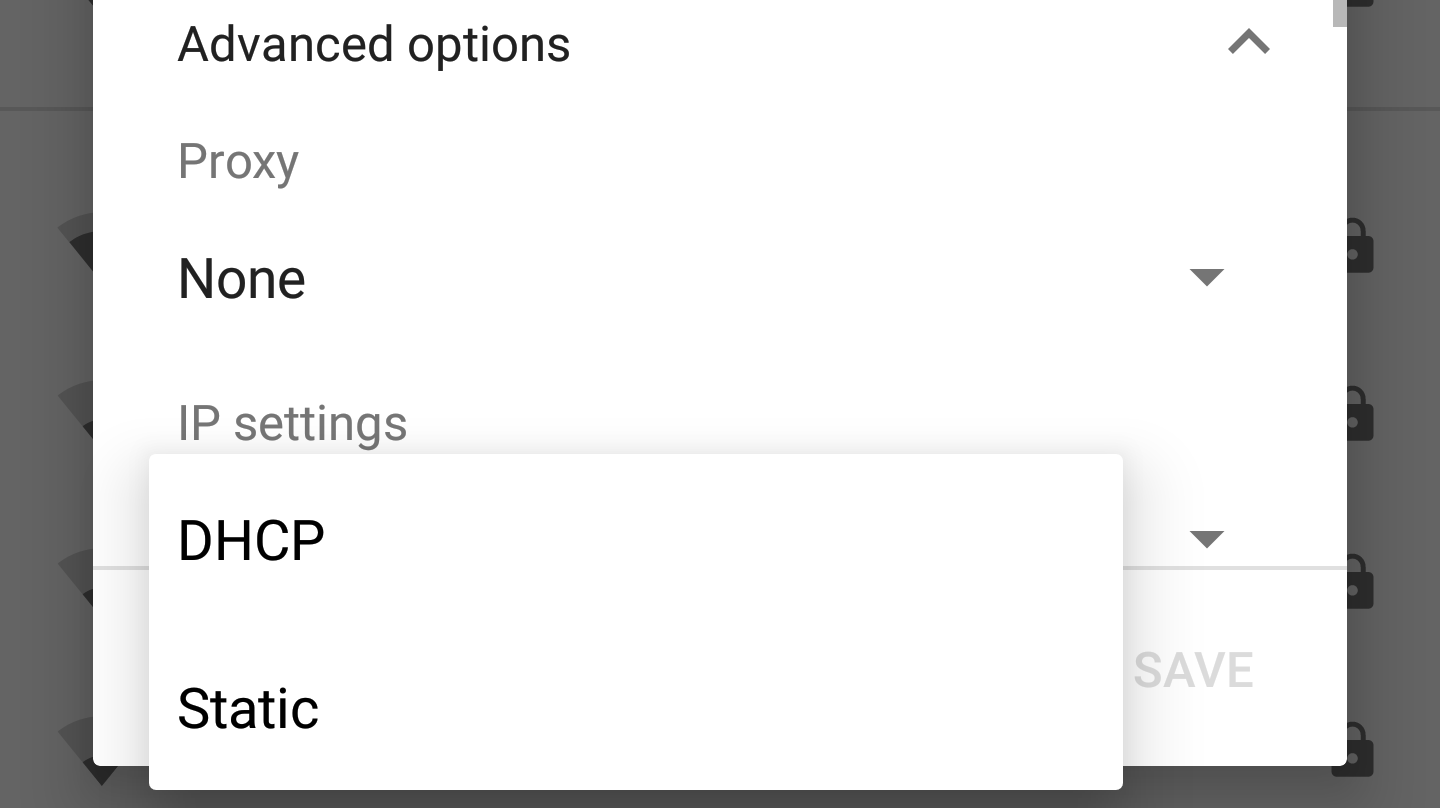Open the Proxy dropdown showing None
Screen dimensions: 1440x808
point(700,278)
